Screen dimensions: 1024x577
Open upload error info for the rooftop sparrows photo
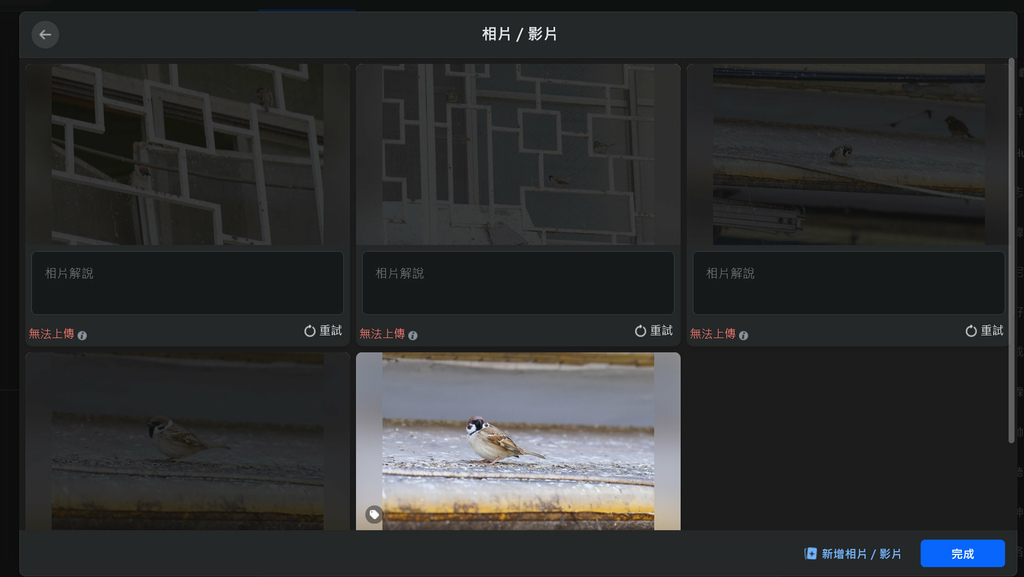click(x=743, y=335)
